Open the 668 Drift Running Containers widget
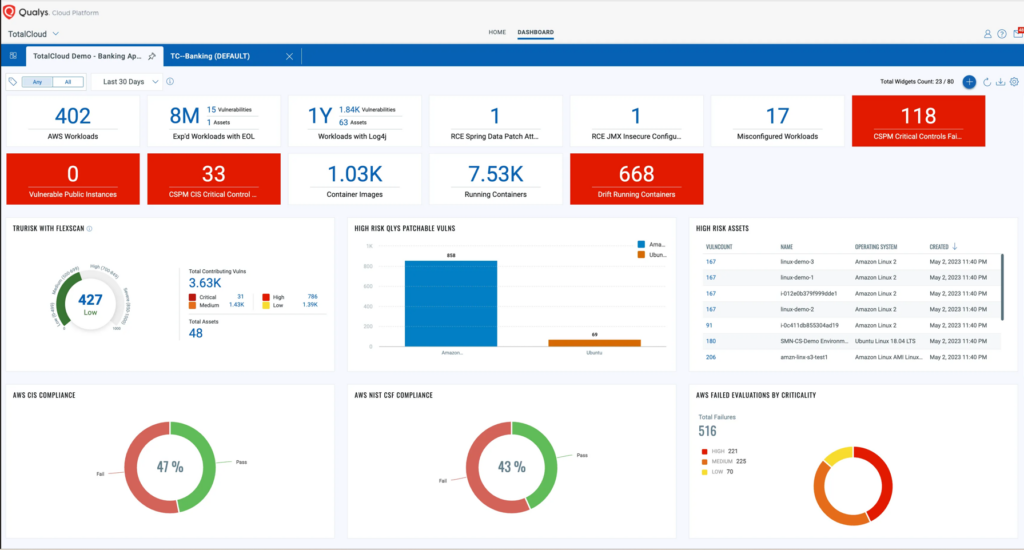Screen dimensions: 1024x550 click(x=636, y=179)
